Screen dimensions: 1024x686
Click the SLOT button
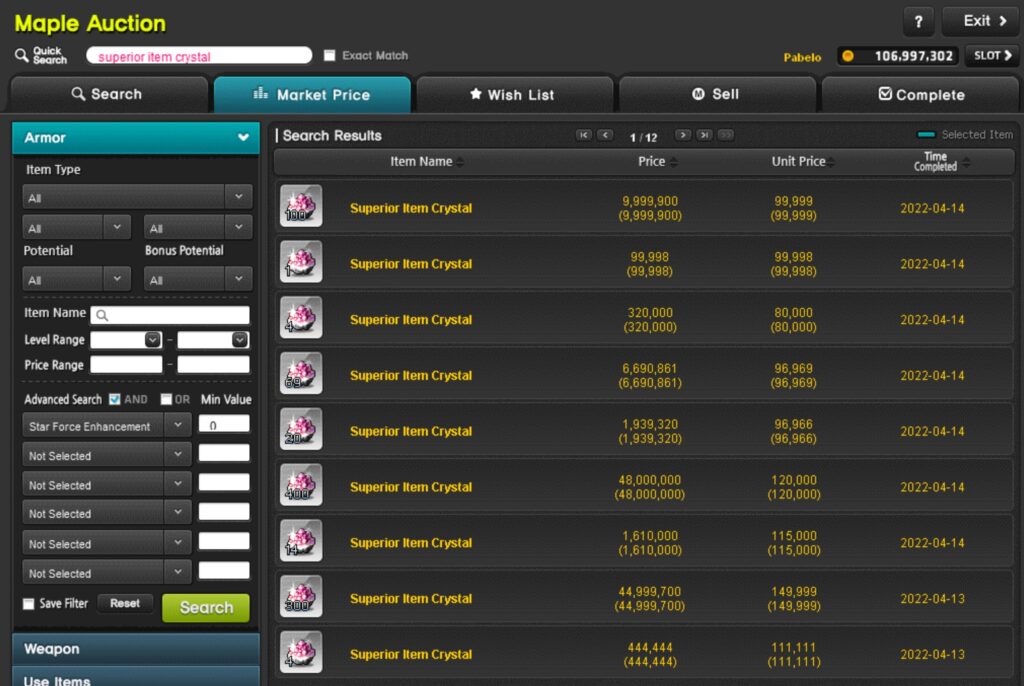tap(992, 56)
